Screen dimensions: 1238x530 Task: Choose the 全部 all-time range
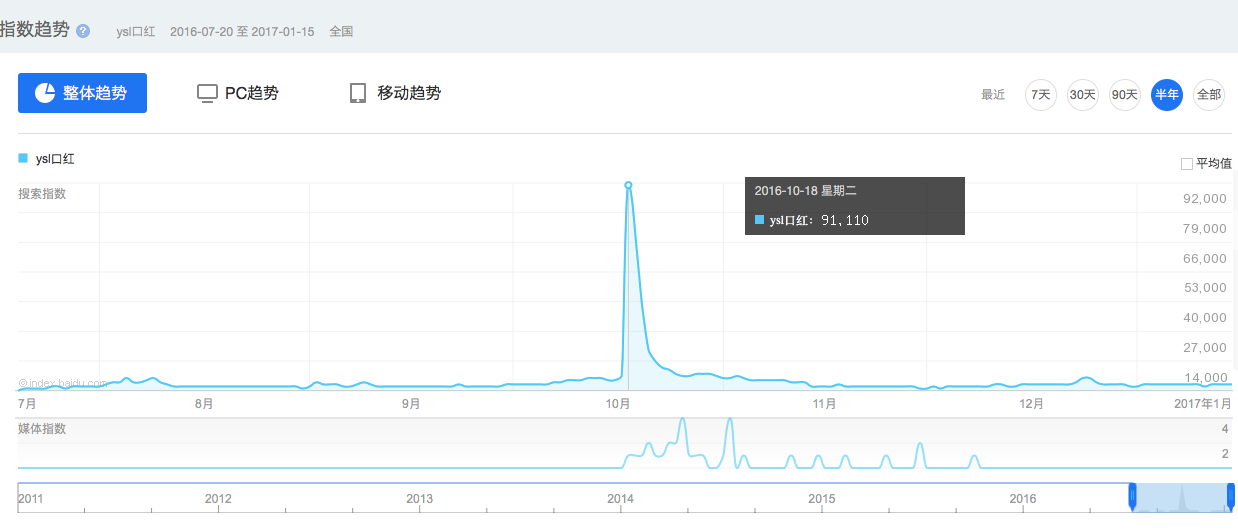click(1209, 95)
